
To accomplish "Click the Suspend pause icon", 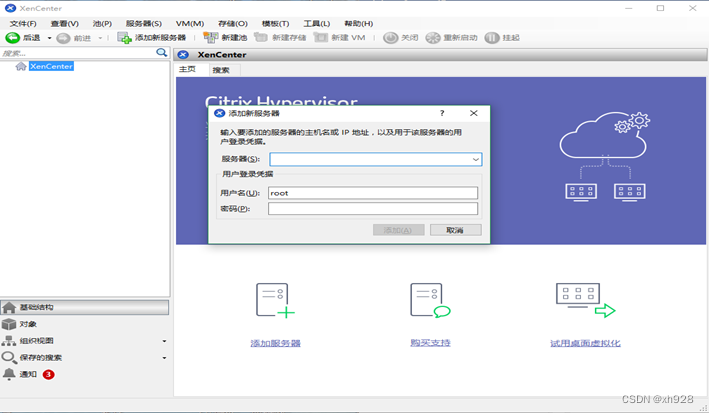I will (x=492, y=38).
